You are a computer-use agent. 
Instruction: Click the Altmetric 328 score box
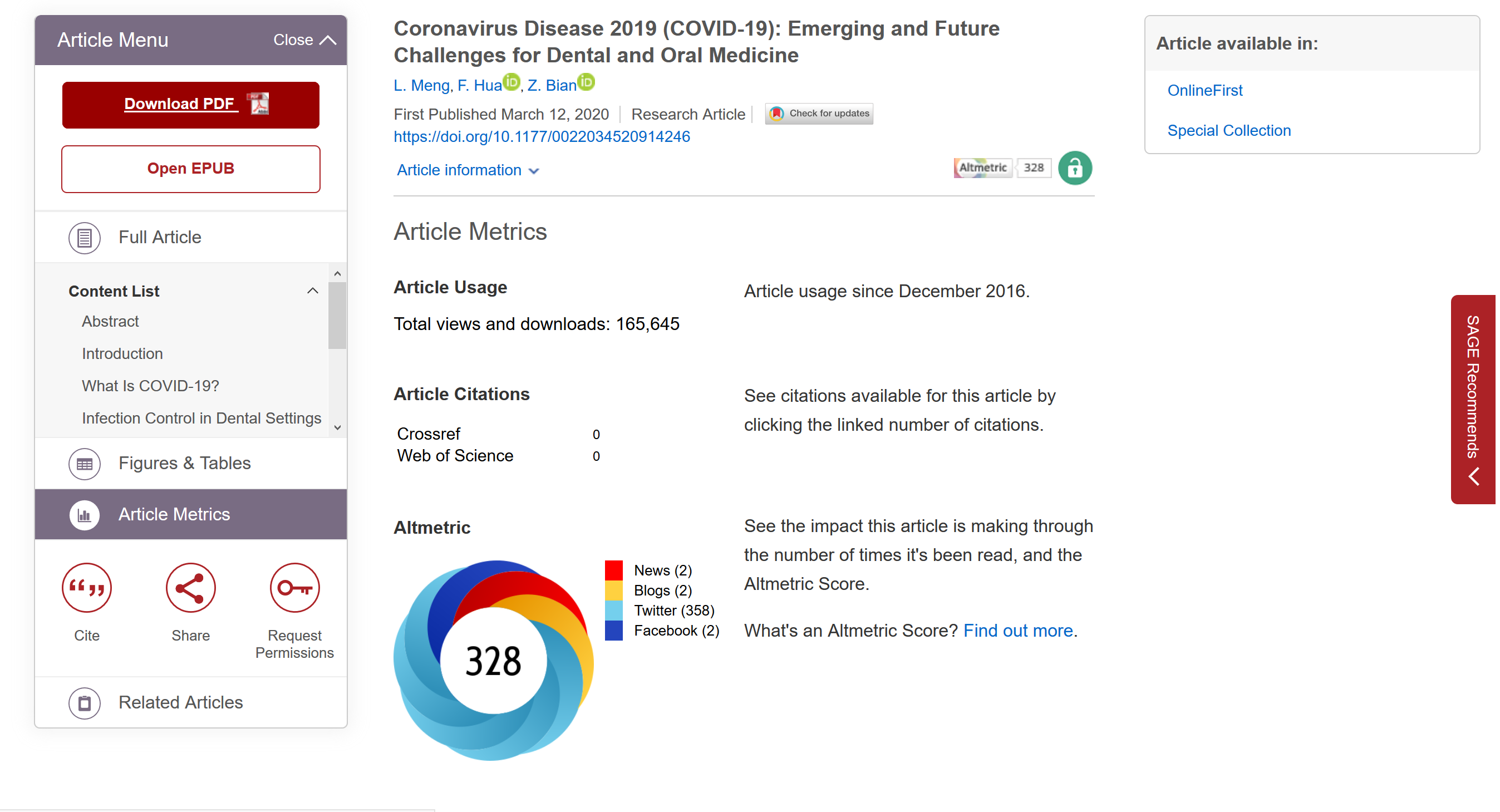point(1034,168)
